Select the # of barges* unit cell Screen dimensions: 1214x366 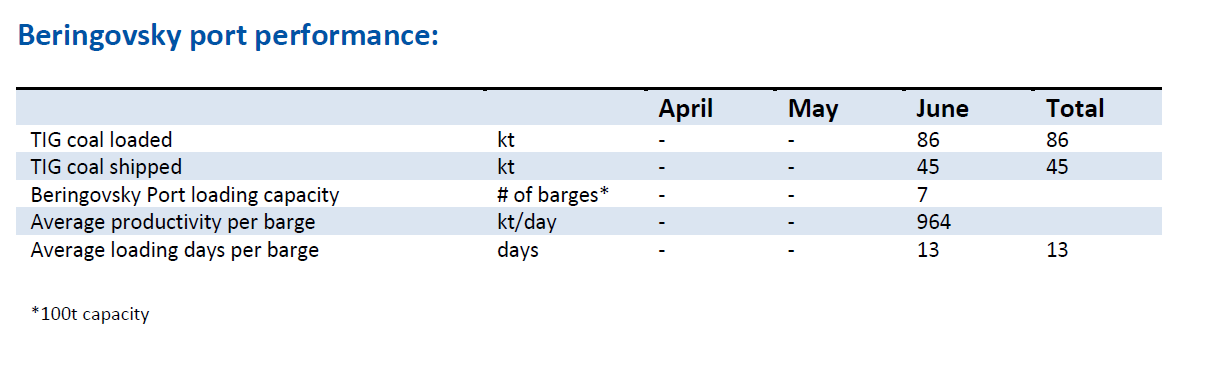553,195
